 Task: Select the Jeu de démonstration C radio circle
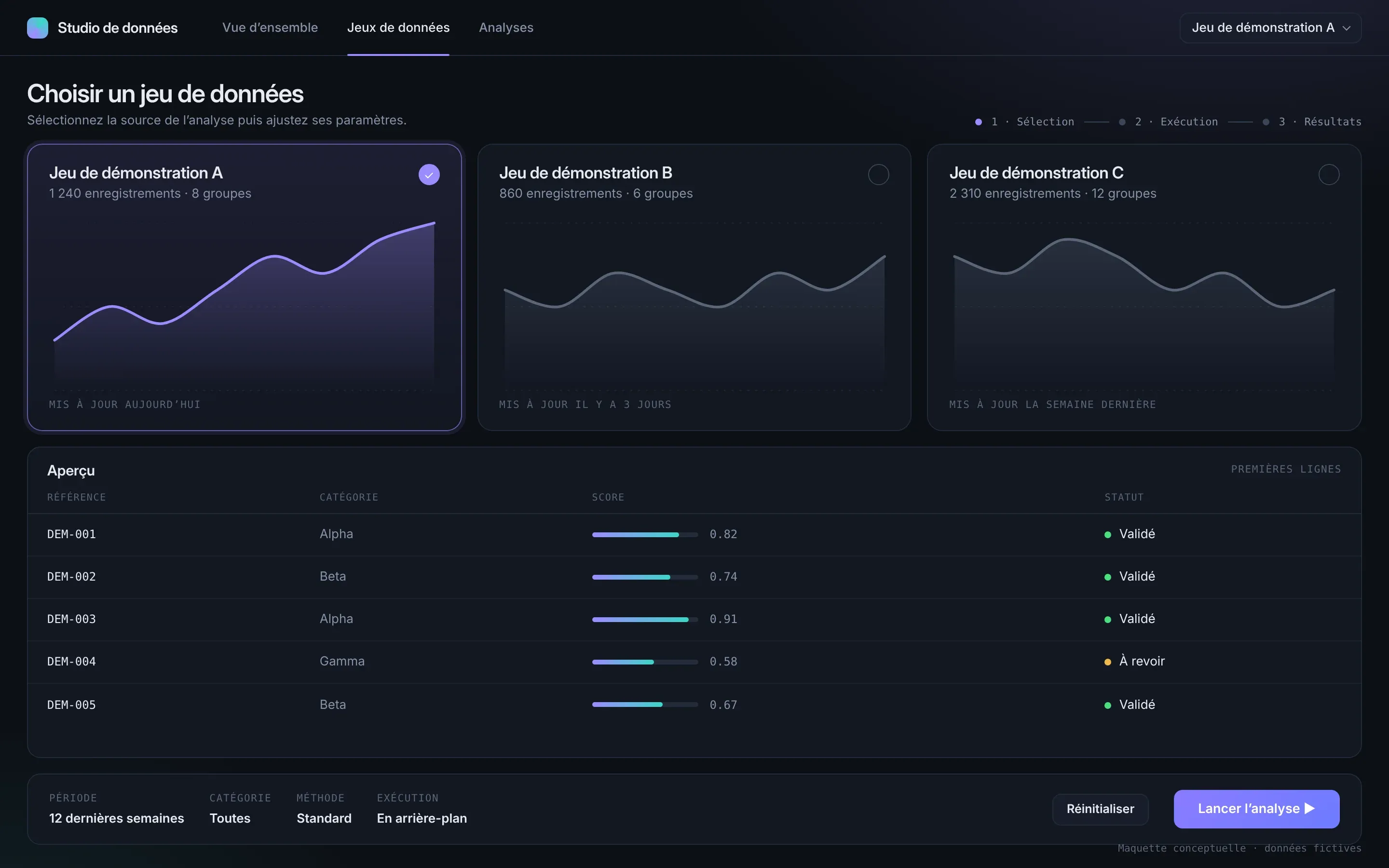click(x=1328, y=175)
